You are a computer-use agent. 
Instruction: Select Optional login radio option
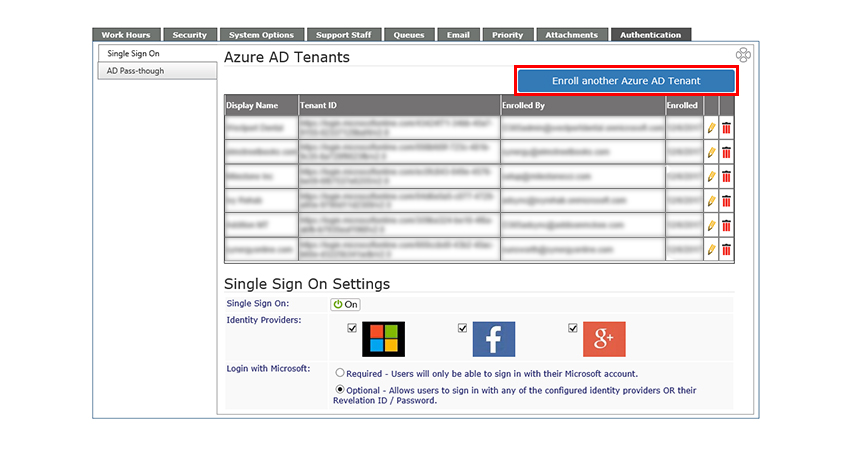340,389
